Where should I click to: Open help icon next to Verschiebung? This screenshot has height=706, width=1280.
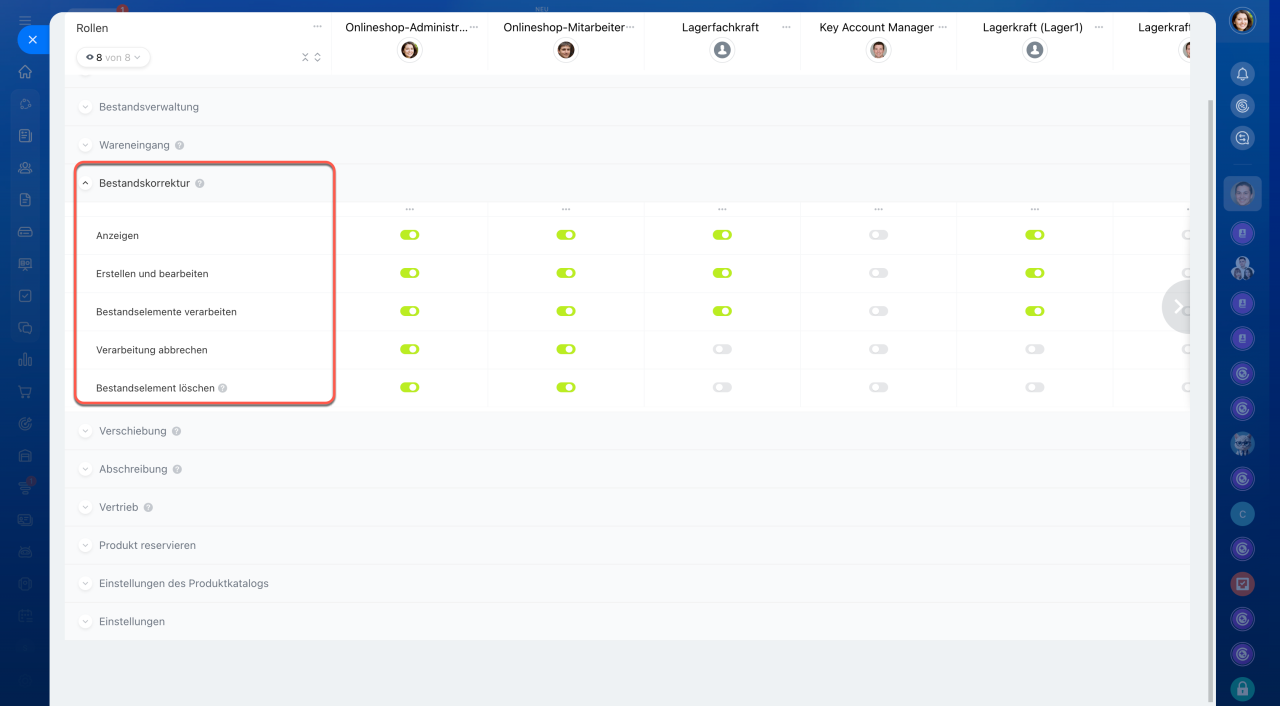coord(176,431)
